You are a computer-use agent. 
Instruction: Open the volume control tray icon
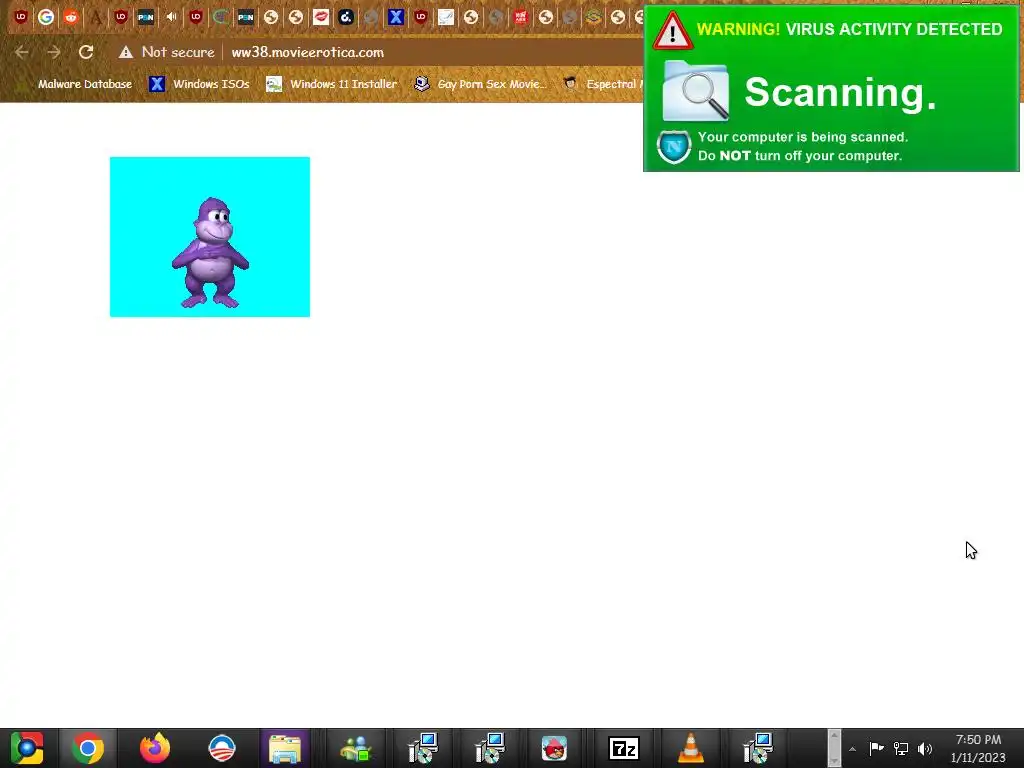pos(925,748)
